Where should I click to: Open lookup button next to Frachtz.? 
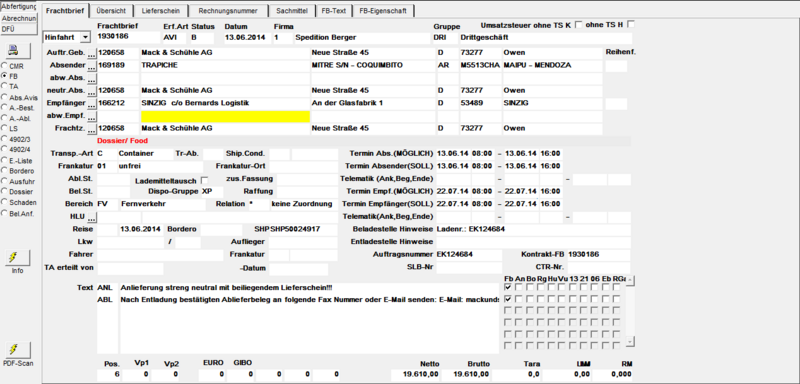[x=91, y=129]
